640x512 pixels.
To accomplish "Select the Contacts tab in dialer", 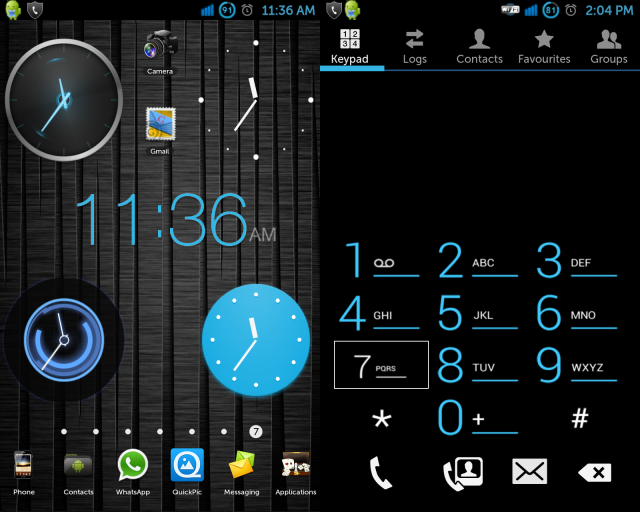I will [x=479, y=46].
